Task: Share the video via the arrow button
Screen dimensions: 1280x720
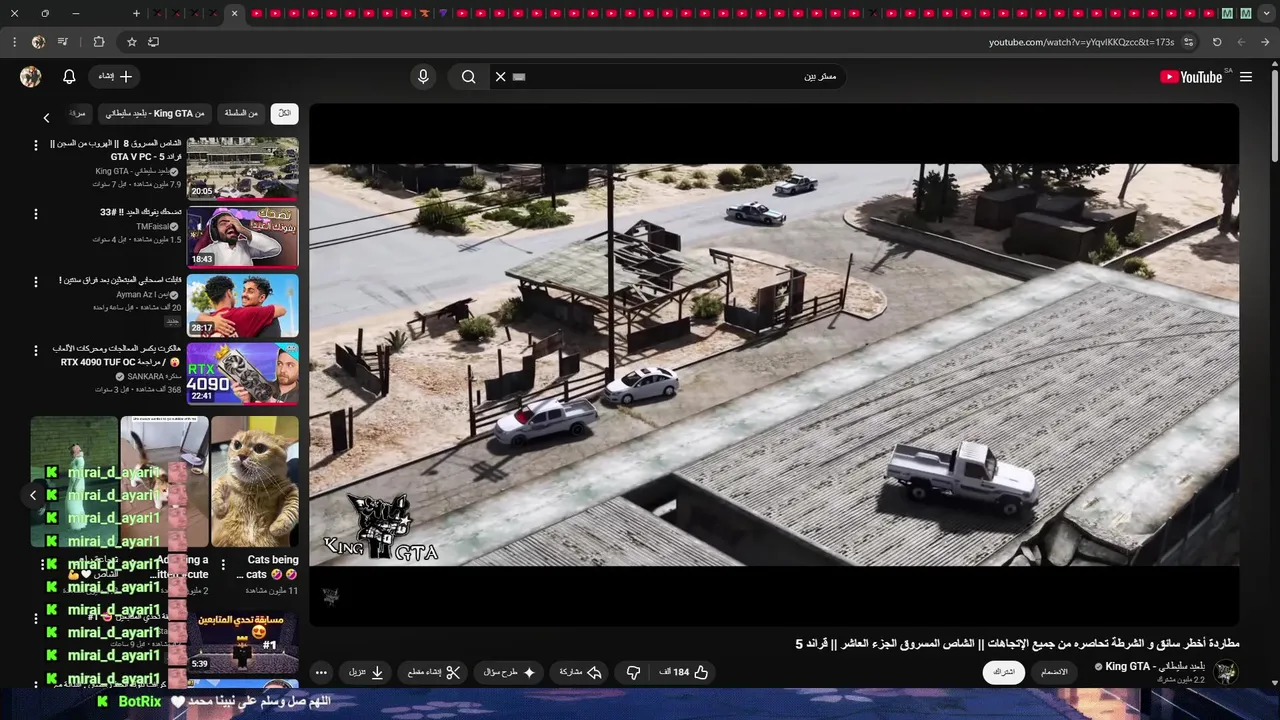Action: tap(580, 672)
